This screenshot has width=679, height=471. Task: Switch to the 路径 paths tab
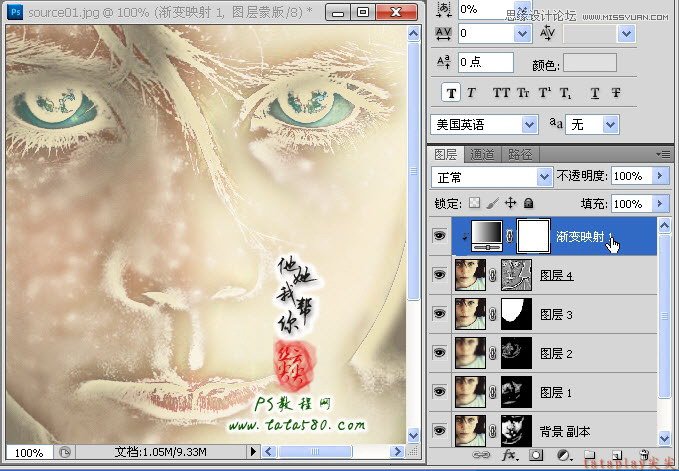520,154
